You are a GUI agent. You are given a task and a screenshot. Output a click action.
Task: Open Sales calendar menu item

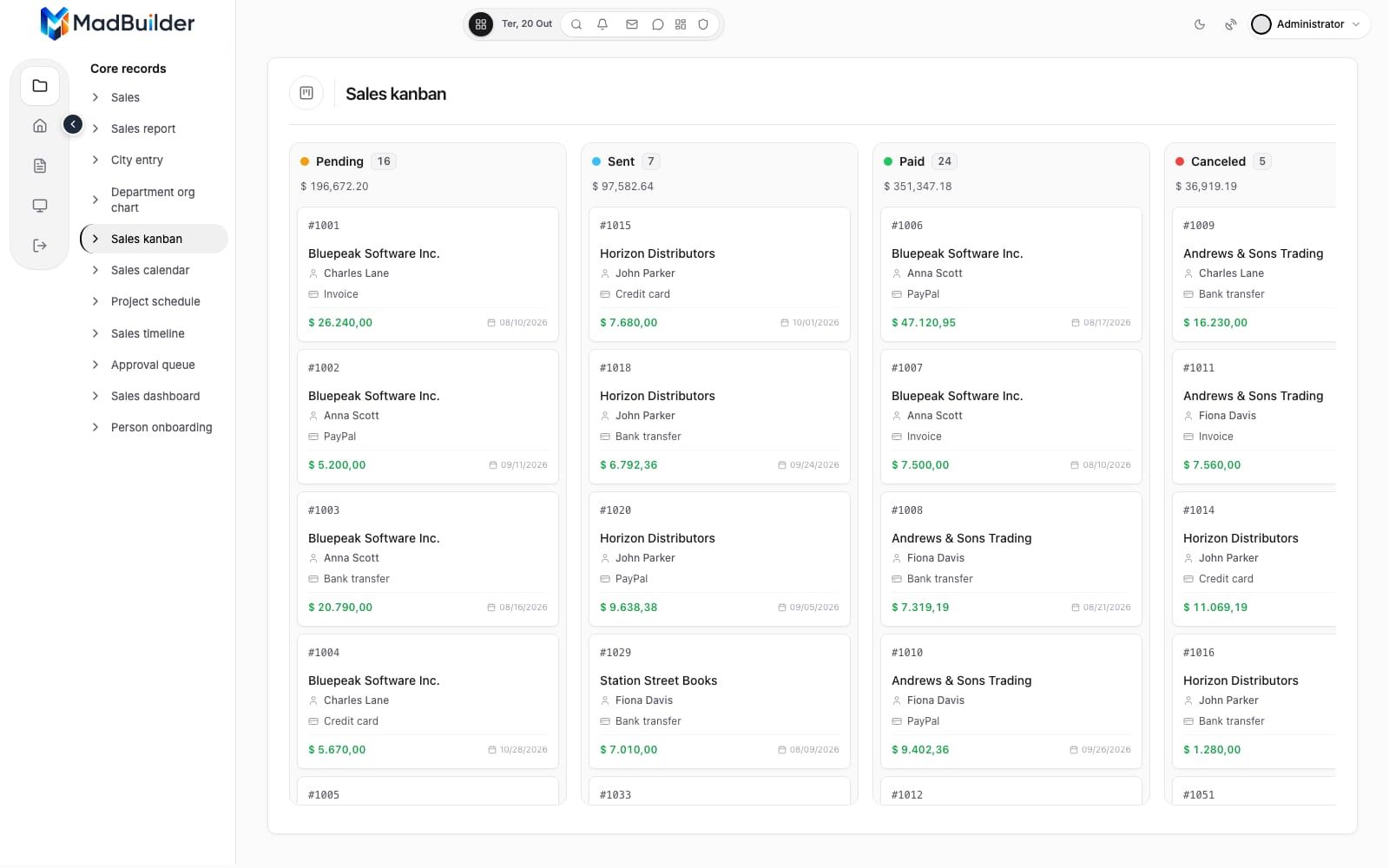click(155, 270)
